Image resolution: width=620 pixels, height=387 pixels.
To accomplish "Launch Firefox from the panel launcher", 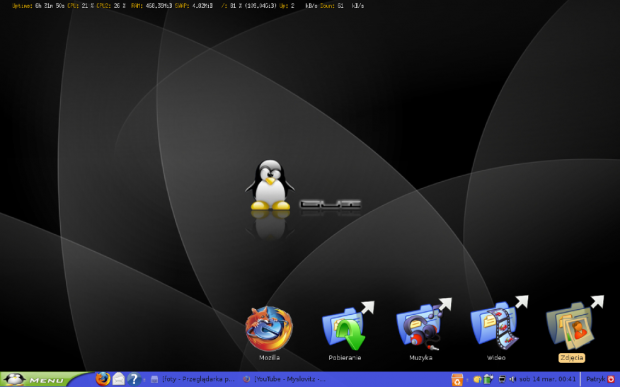I will [103, 379].
